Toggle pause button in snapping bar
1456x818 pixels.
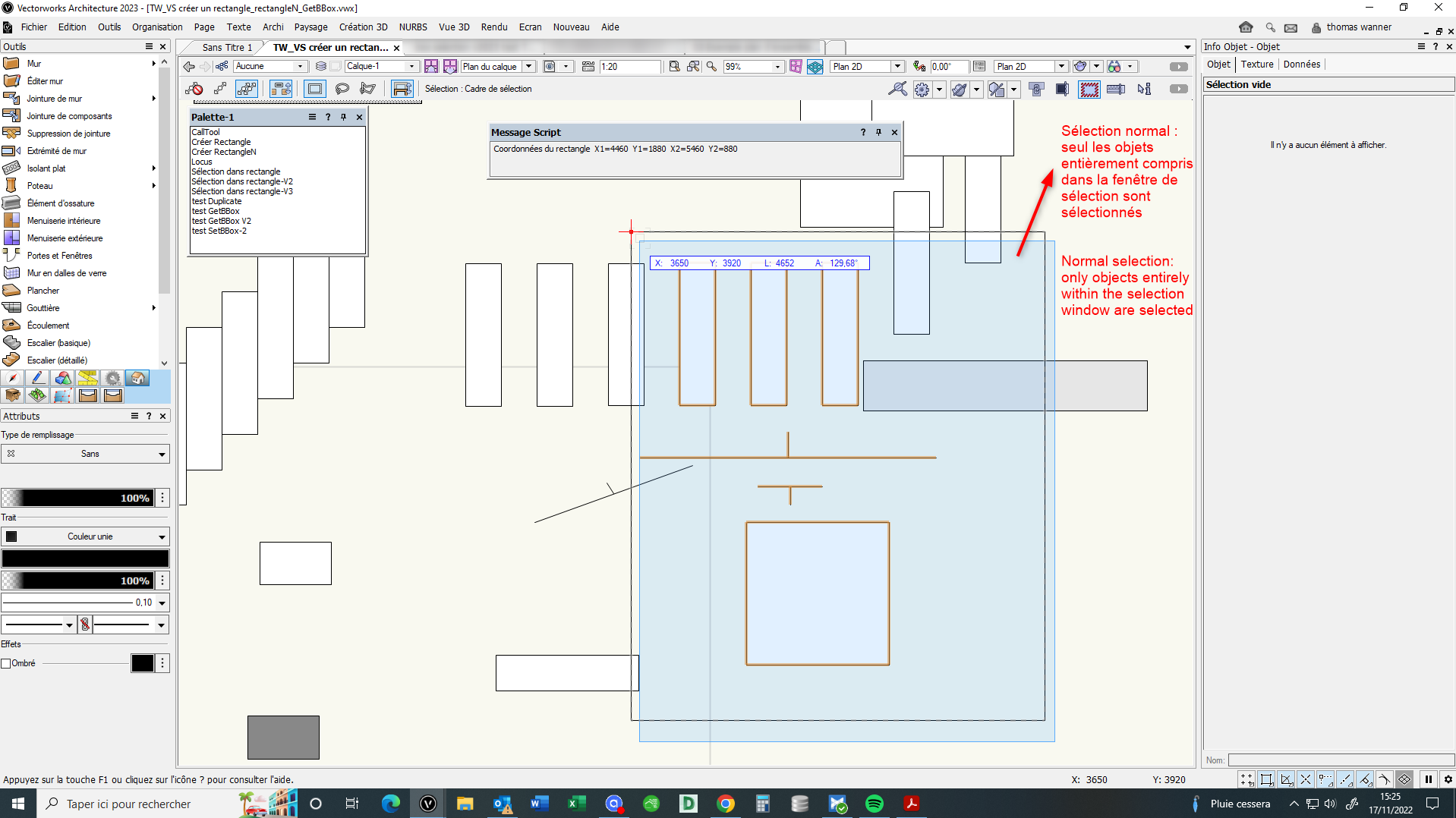(1428, 779)
